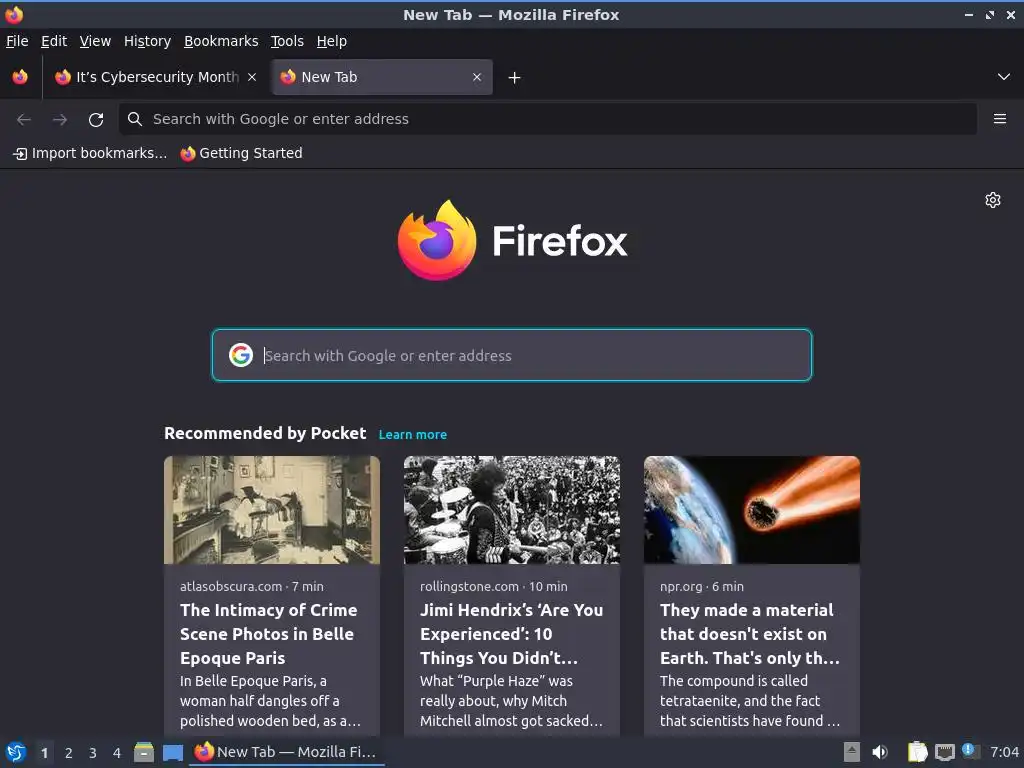Open the Bookmarks menu
Screen dimensions: 1024x768
221,41
